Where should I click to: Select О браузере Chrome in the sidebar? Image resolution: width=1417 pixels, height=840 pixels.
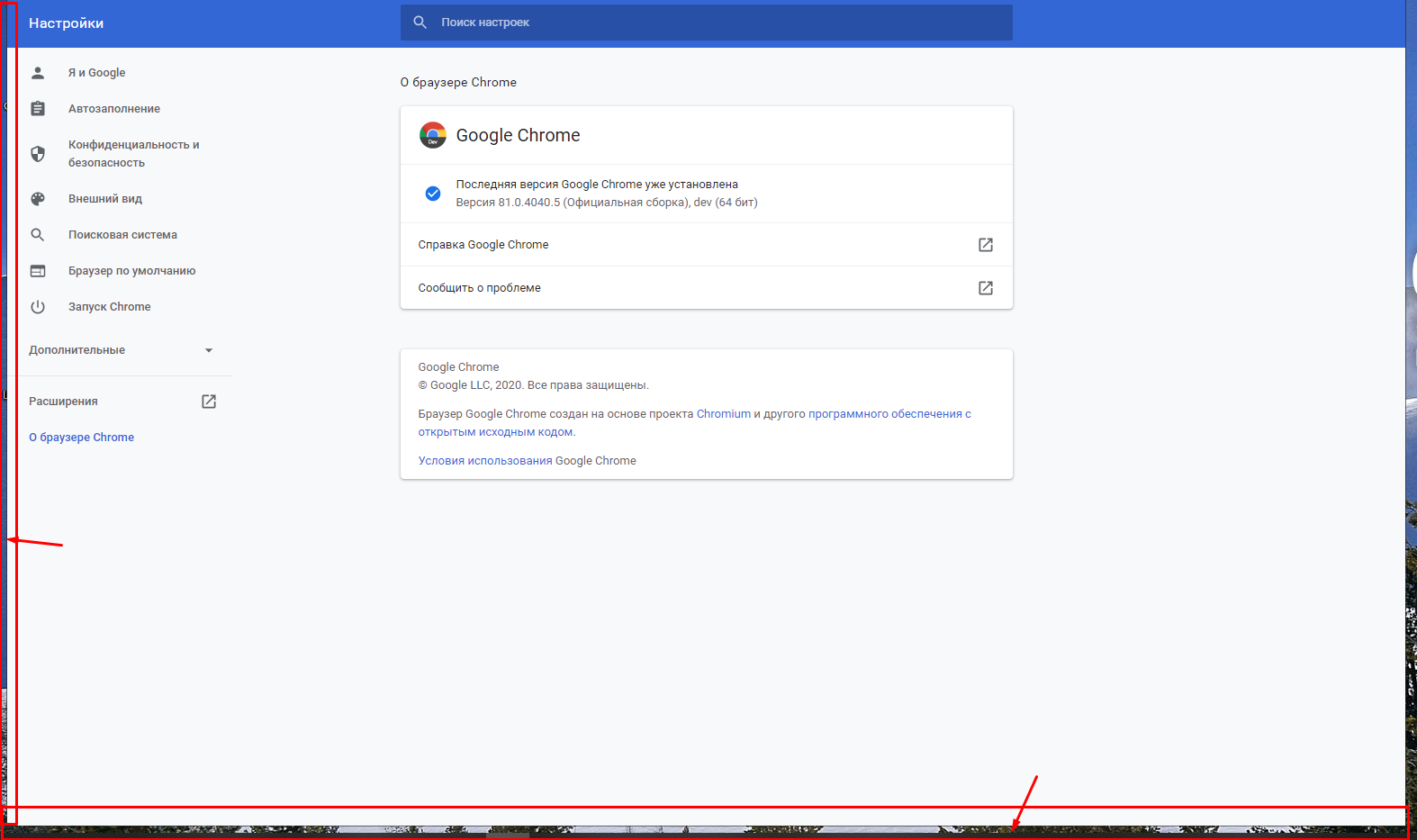coord(81,438)
